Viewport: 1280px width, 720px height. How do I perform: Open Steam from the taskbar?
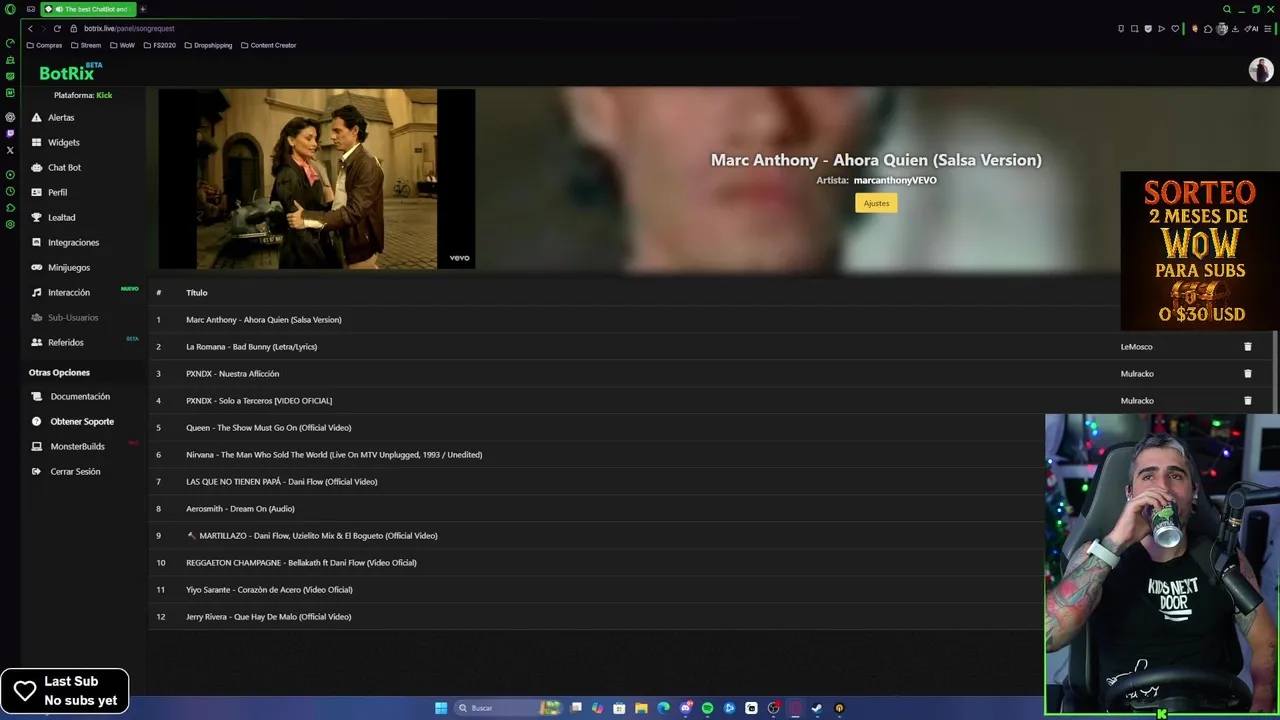click(x=817, y=708)
